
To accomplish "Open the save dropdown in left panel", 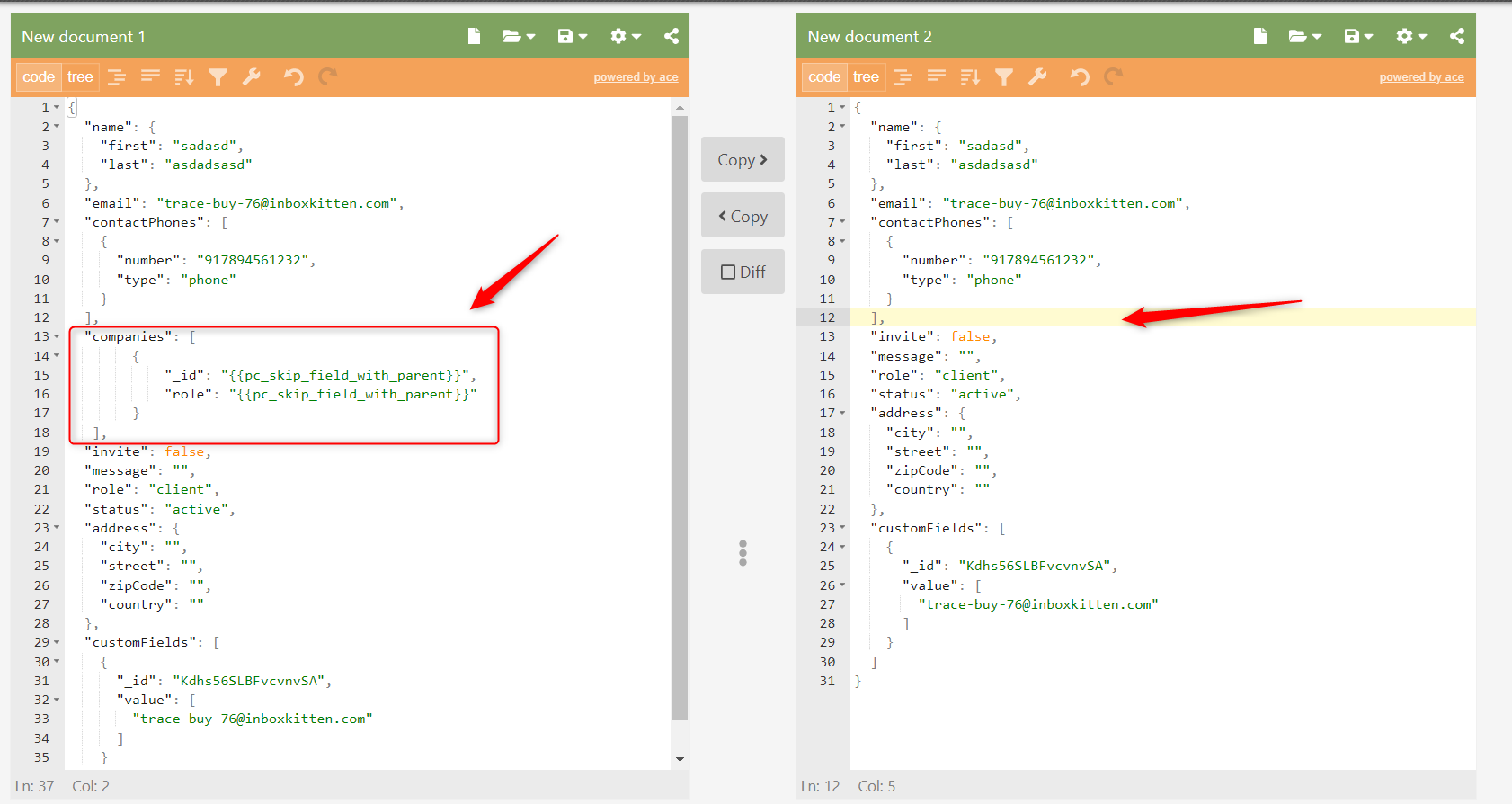I will pos(573,36).
